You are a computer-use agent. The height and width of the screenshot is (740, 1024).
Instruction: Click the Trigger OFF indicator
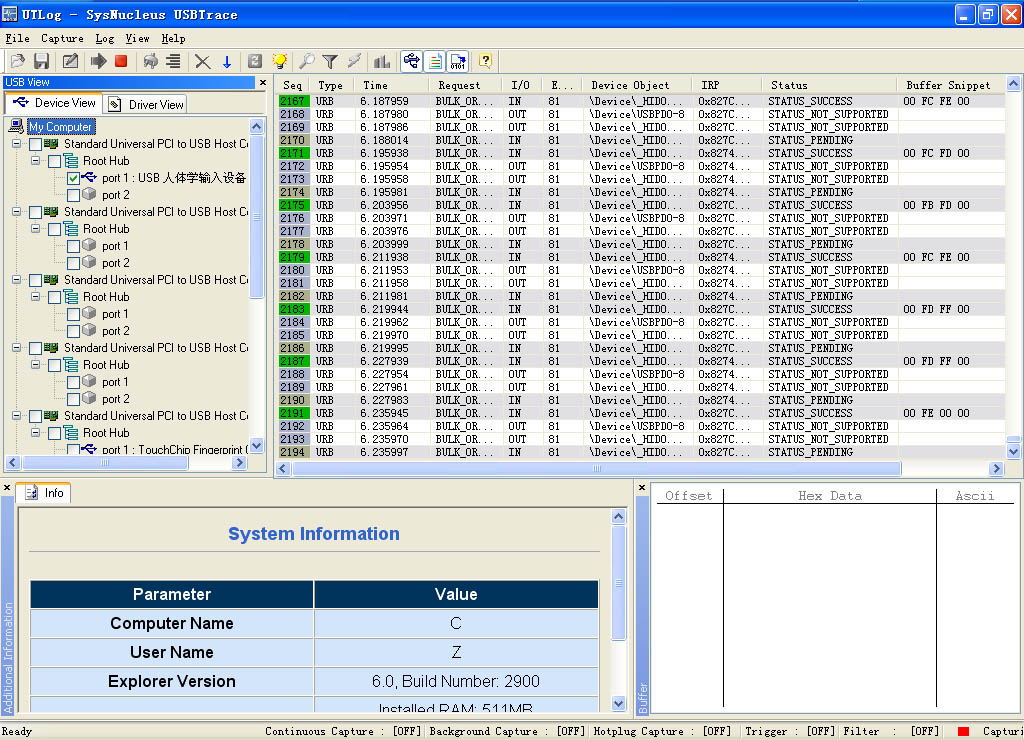click(x=820, y=731)
